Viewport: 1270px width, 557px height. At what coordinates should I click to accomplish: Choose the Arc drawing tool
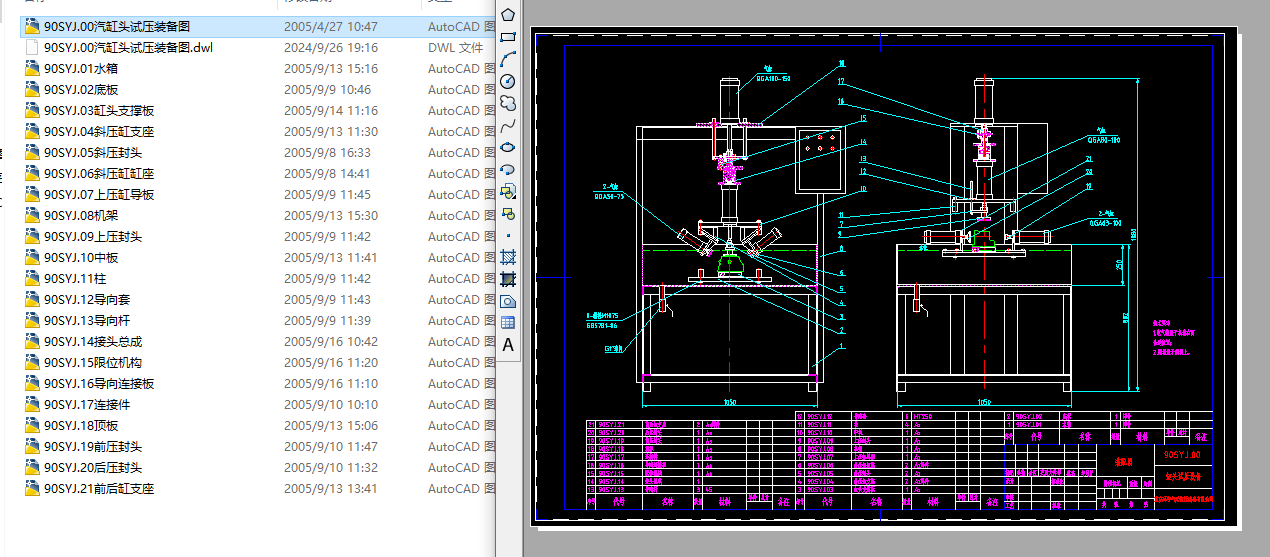click(508, 59)
